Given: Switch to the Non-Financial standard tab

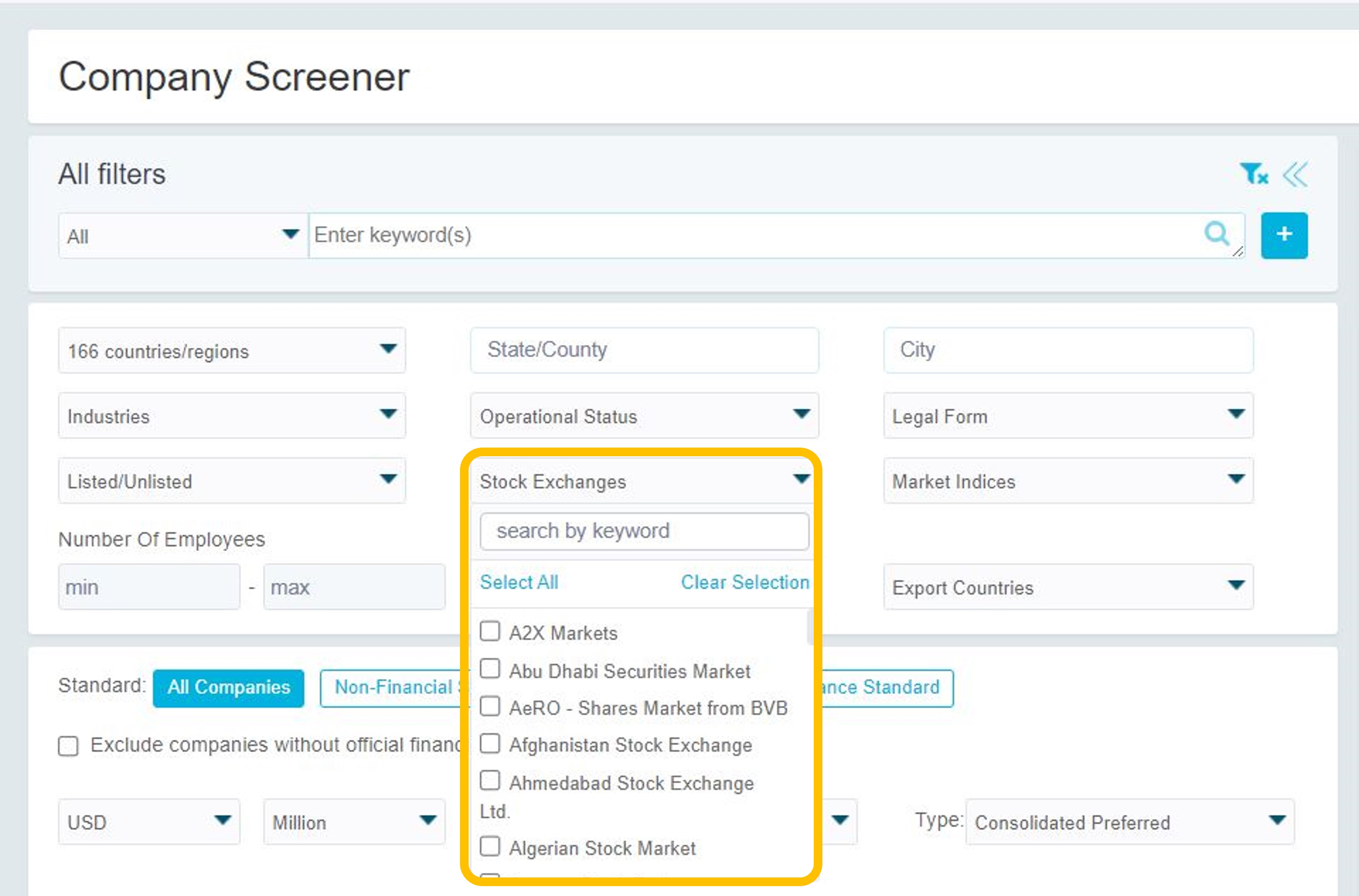Looking at the screenshot, I should [395, 687].
